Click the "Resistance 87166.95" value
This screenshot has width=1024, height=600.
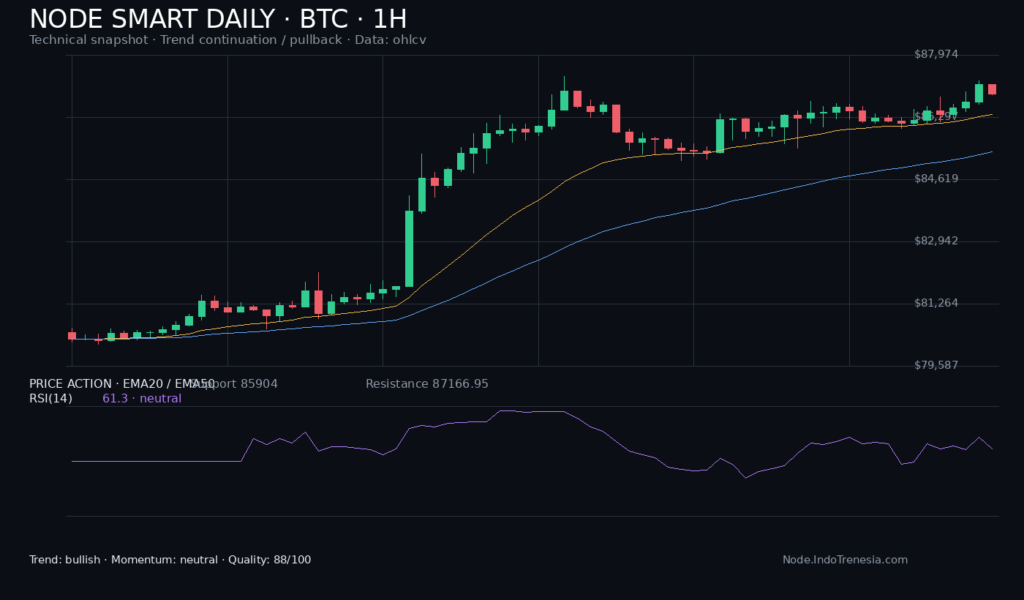click(427, 384)
